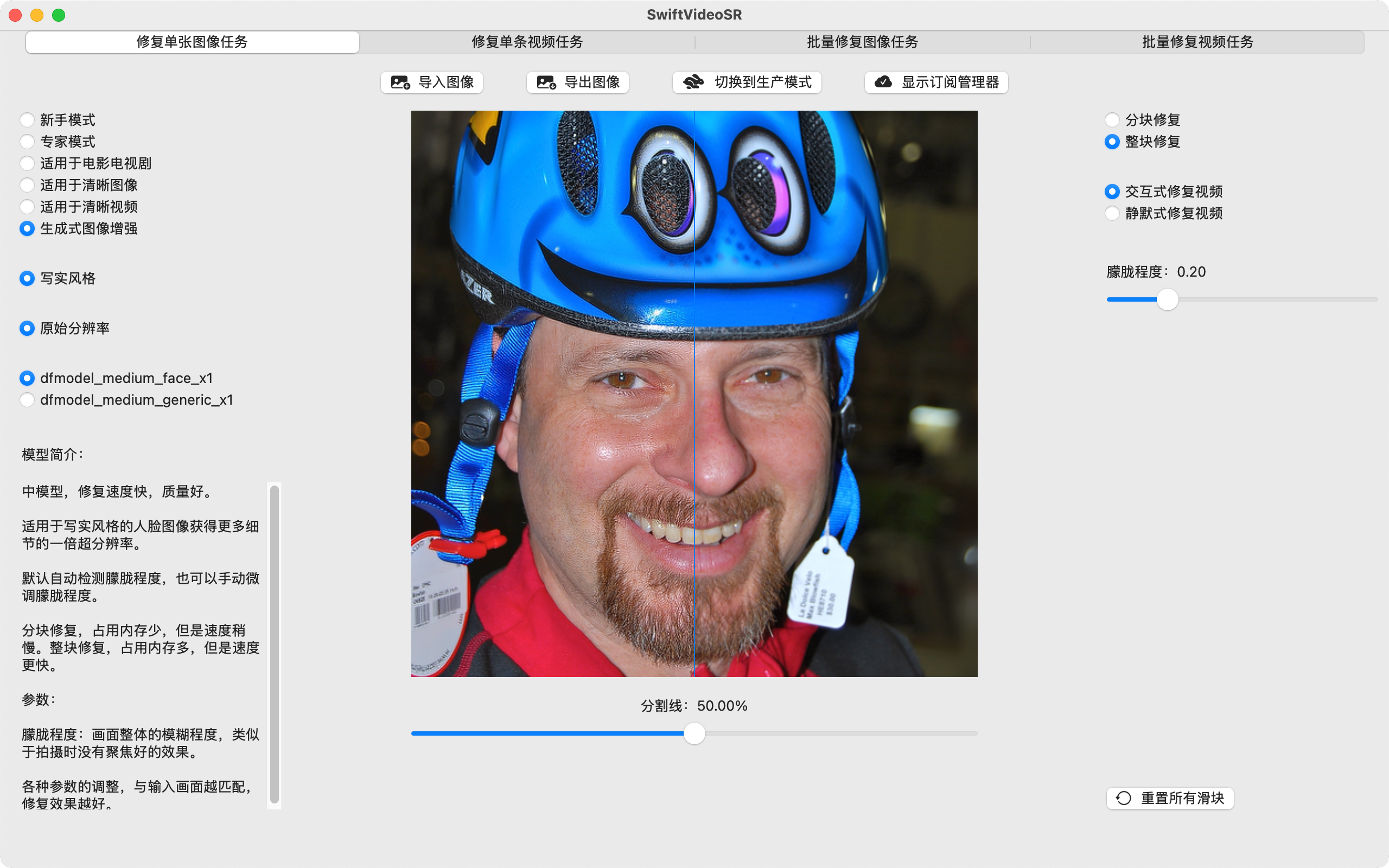Click the 分割线 slider track right side

pyautogui.click(x=841, y=733)
